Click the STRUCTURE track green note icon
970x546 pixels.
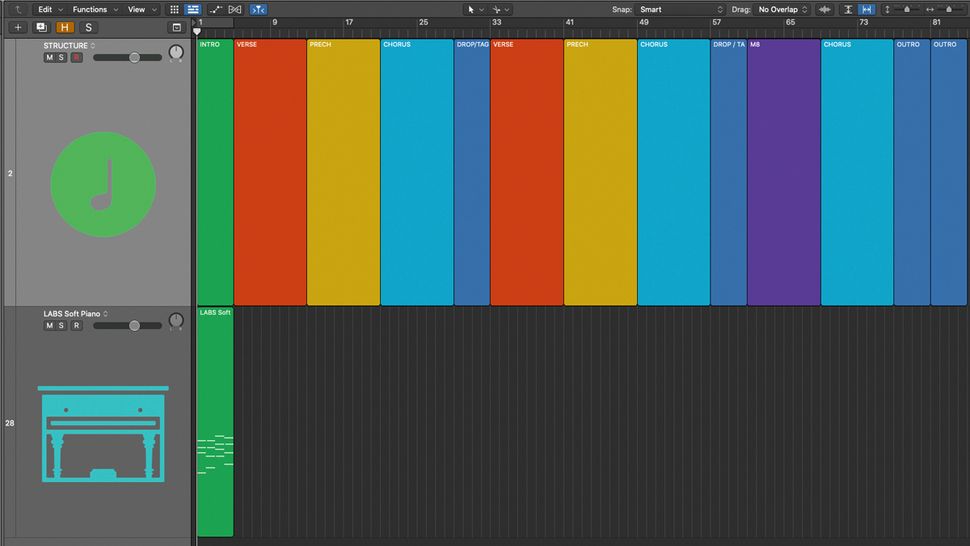coord(103,184)
